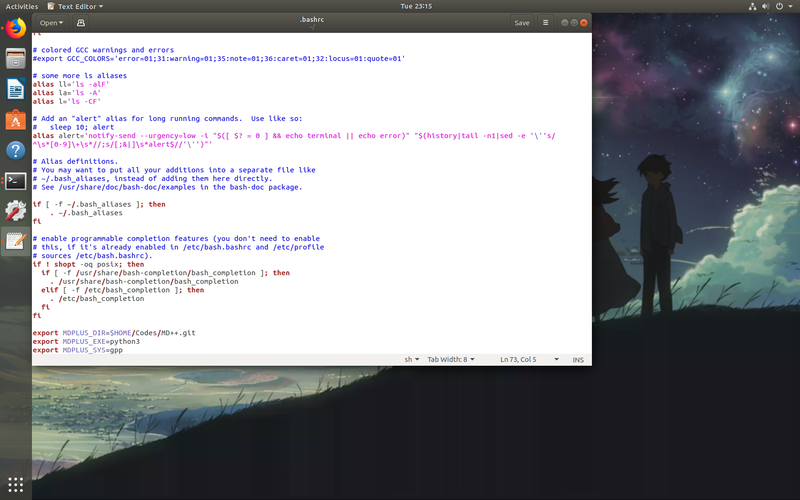Place cursor on '# enable programmable completion features' comment
800x500 pixels.
pos(176,238)
